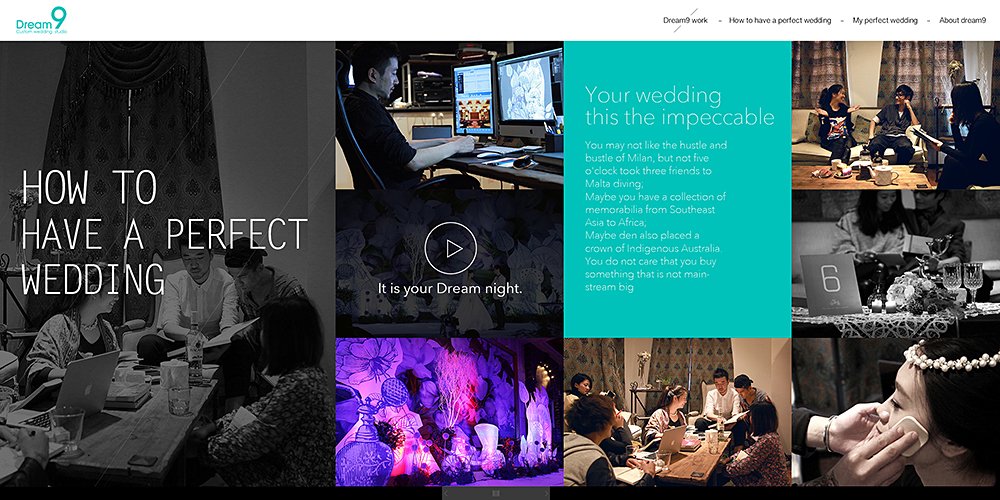Viewport: 1000px width, 500px height.
Task: Click the Dream9 logo
Action: (41, 20)
